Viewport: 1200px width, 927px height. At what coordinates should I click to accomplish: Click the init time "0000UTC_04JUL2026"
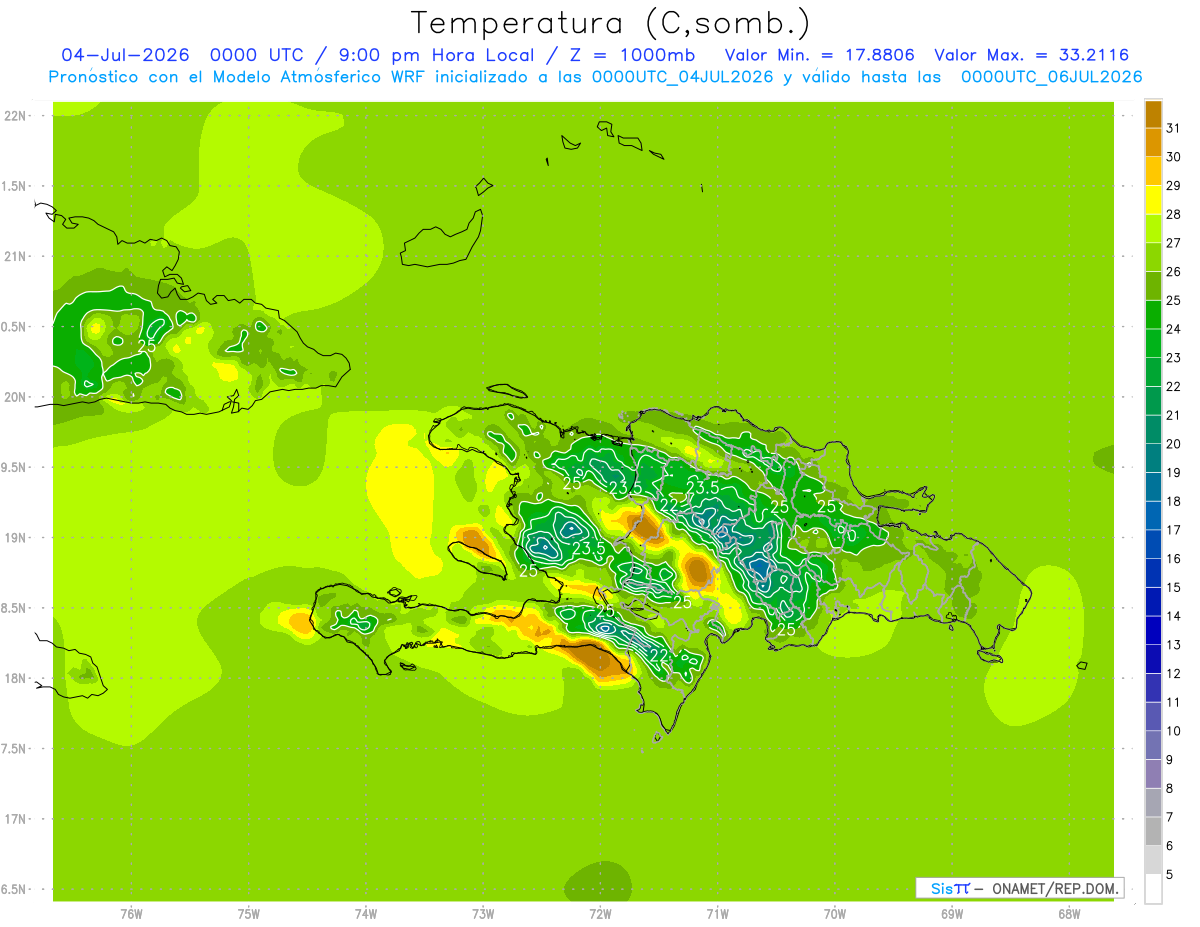pos(683,77)
